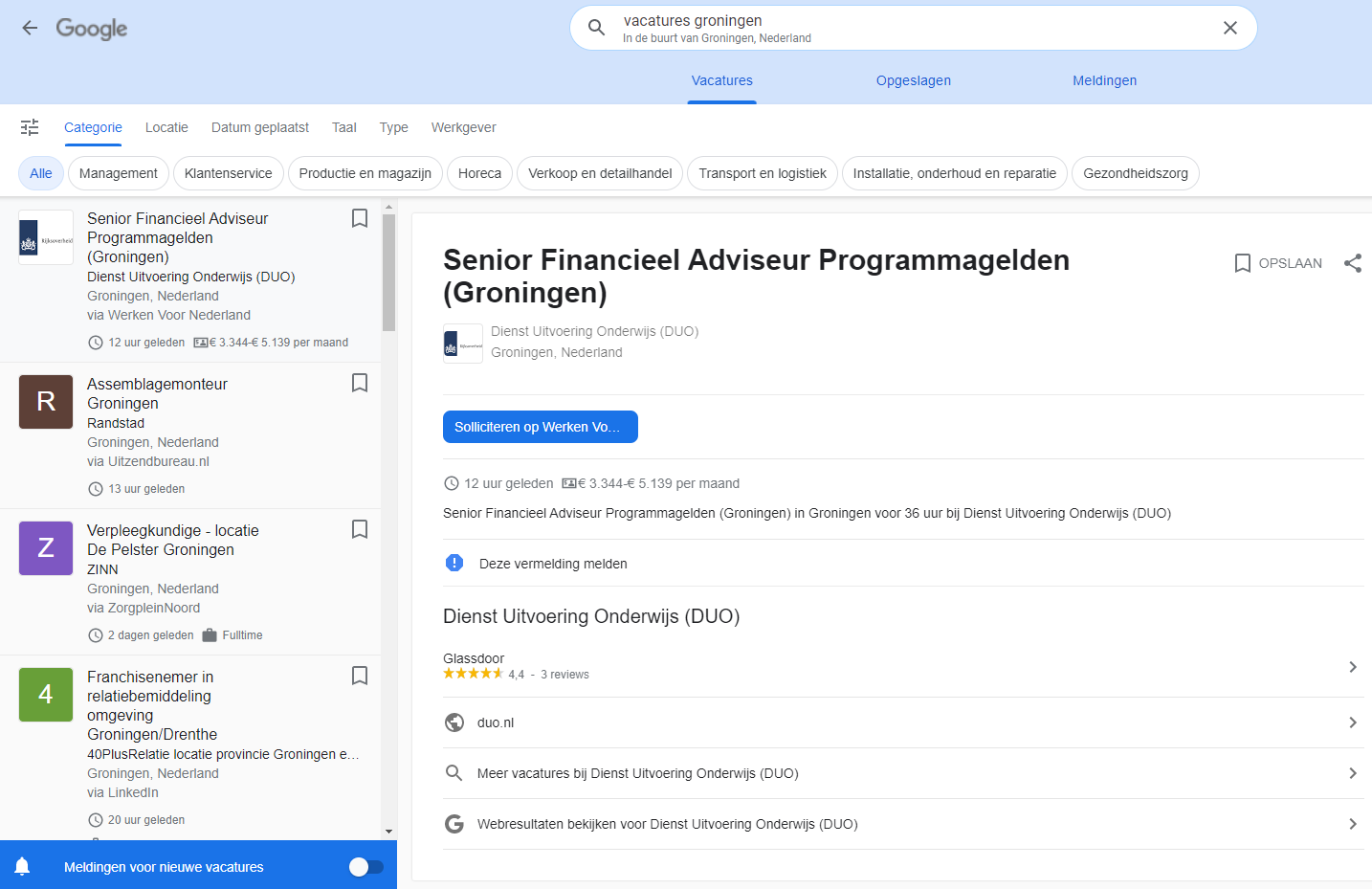This screenshot has height=889, width=1372.
Task: Switch to the Opgeslagen tab
Action: pyautogui.click(x=914, y=80)
